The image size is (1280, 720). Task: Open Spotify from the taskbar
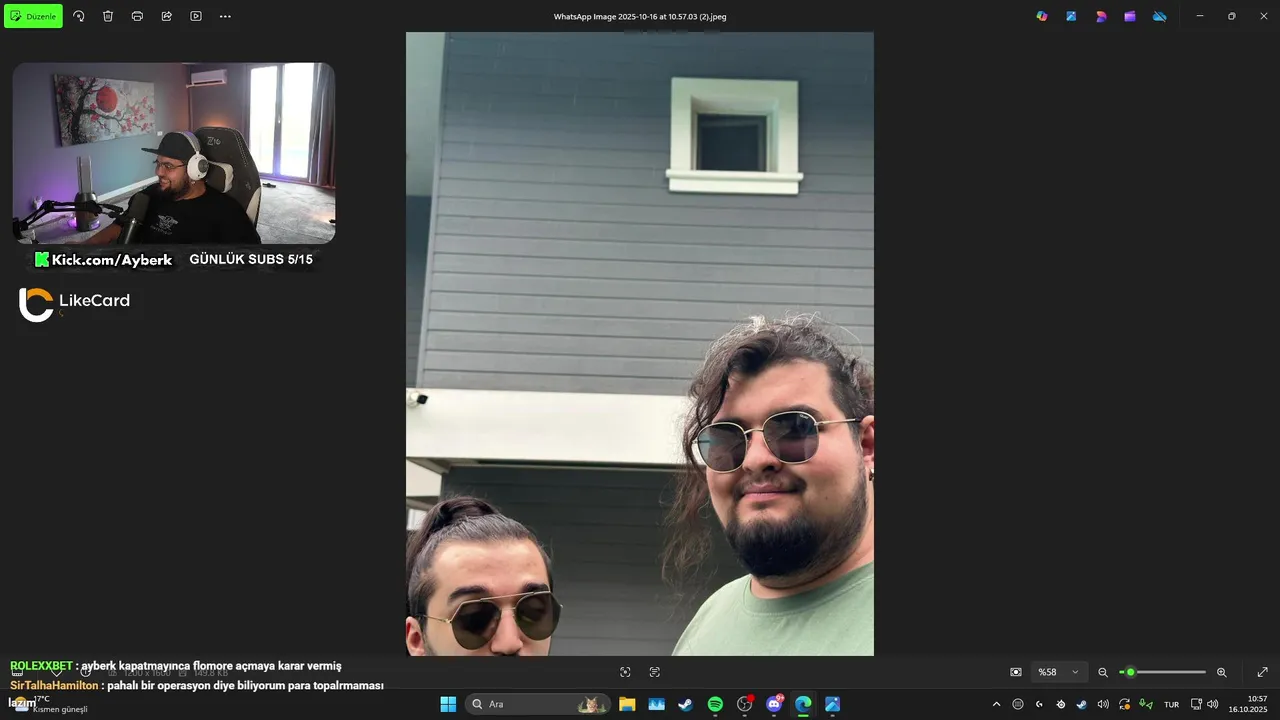(x=715, y=704)
